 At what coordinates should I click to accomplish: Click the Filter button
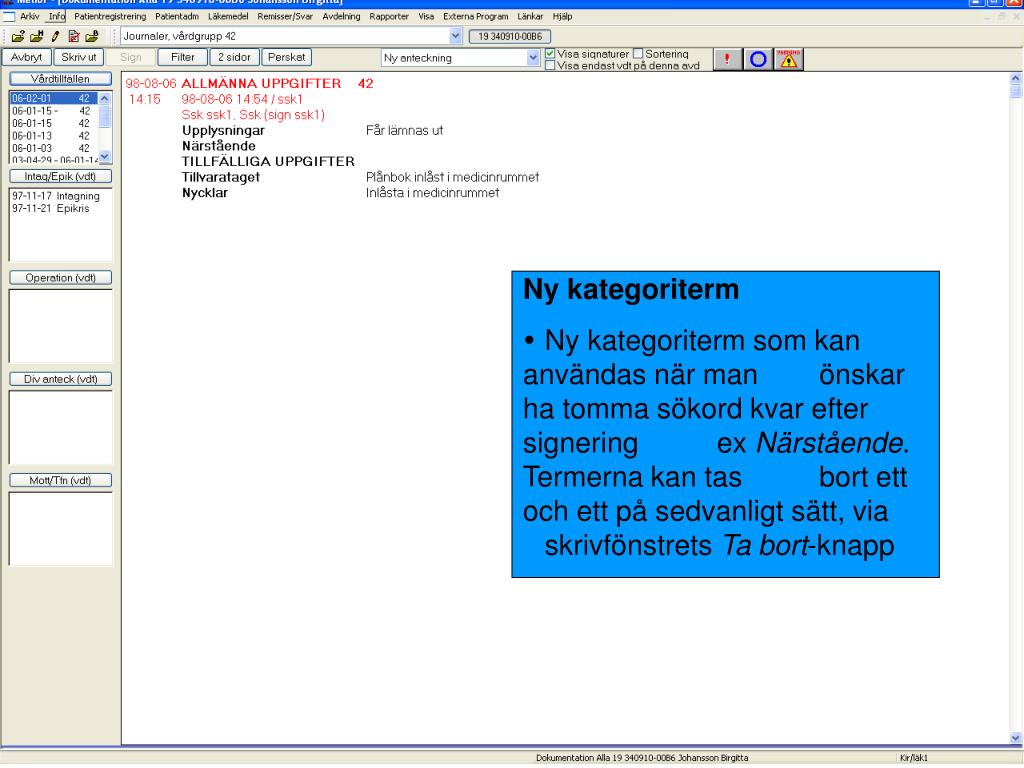[182, 57]
